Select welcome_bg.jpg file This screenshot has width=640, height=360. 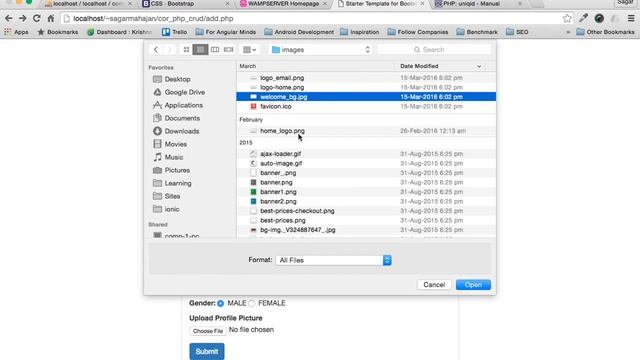[366, 97]
